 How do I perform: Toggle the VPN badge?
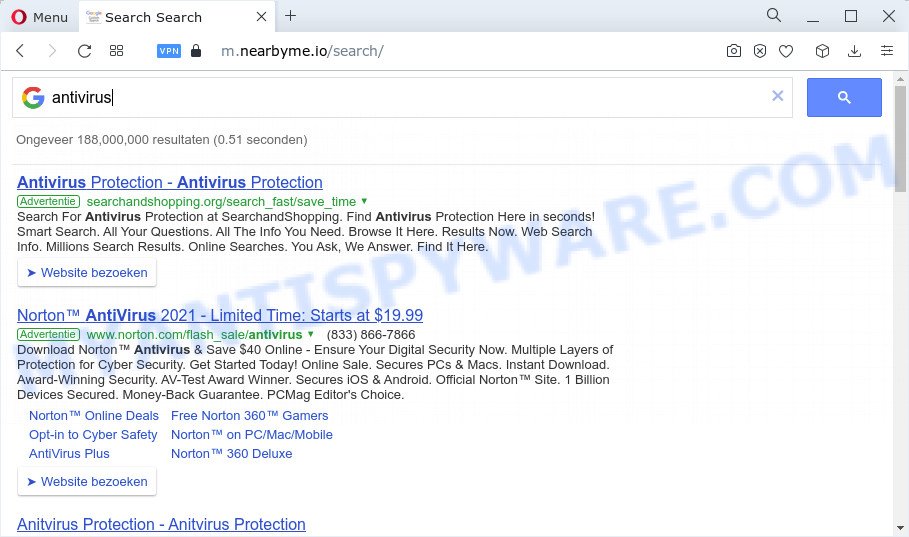pyautogui.click(x=169, y=51)
